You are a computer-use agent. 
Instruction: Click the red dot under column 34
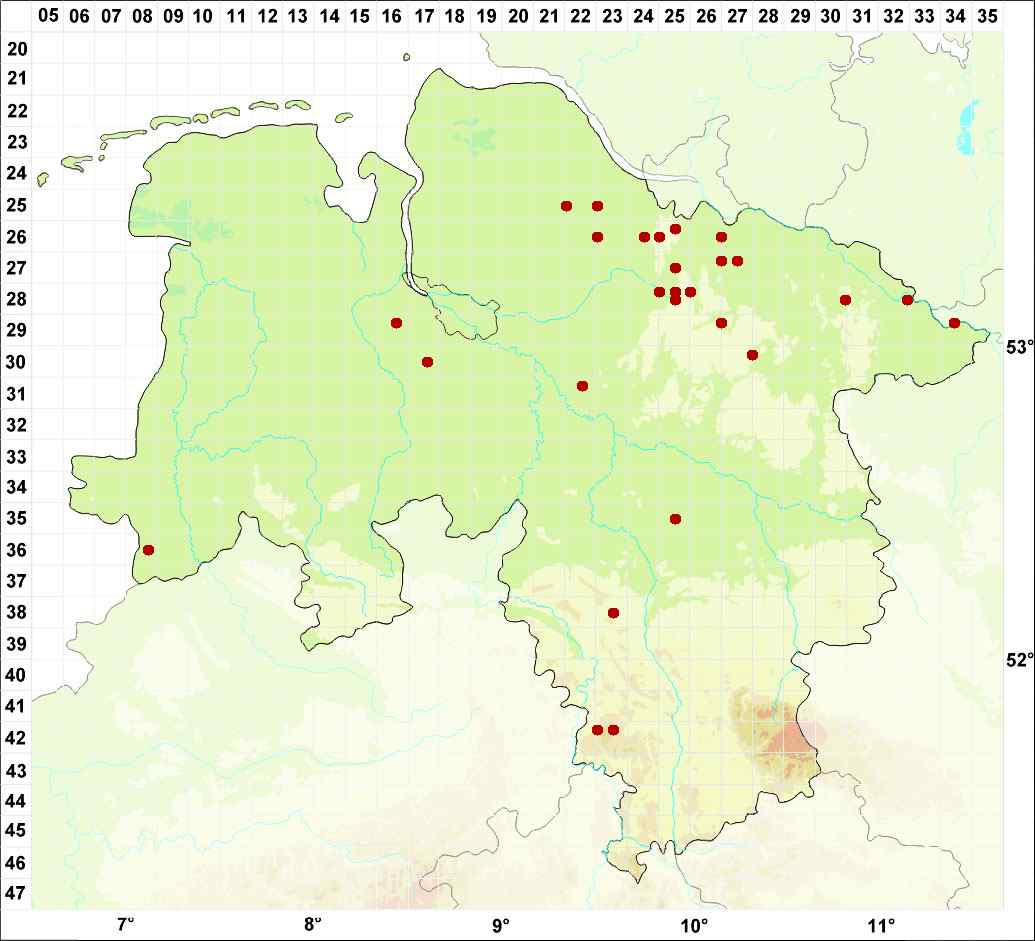pyautogui.click(x=954, y=323)
